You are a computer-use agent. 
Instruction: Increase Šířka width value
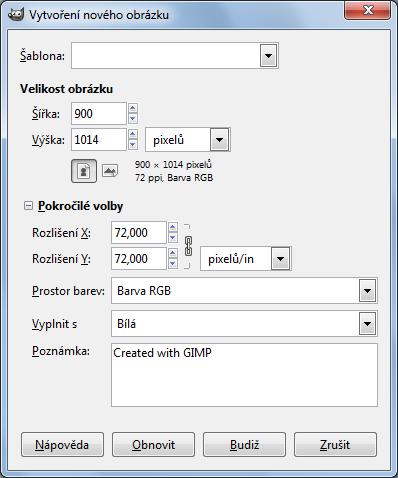point(133,108)
